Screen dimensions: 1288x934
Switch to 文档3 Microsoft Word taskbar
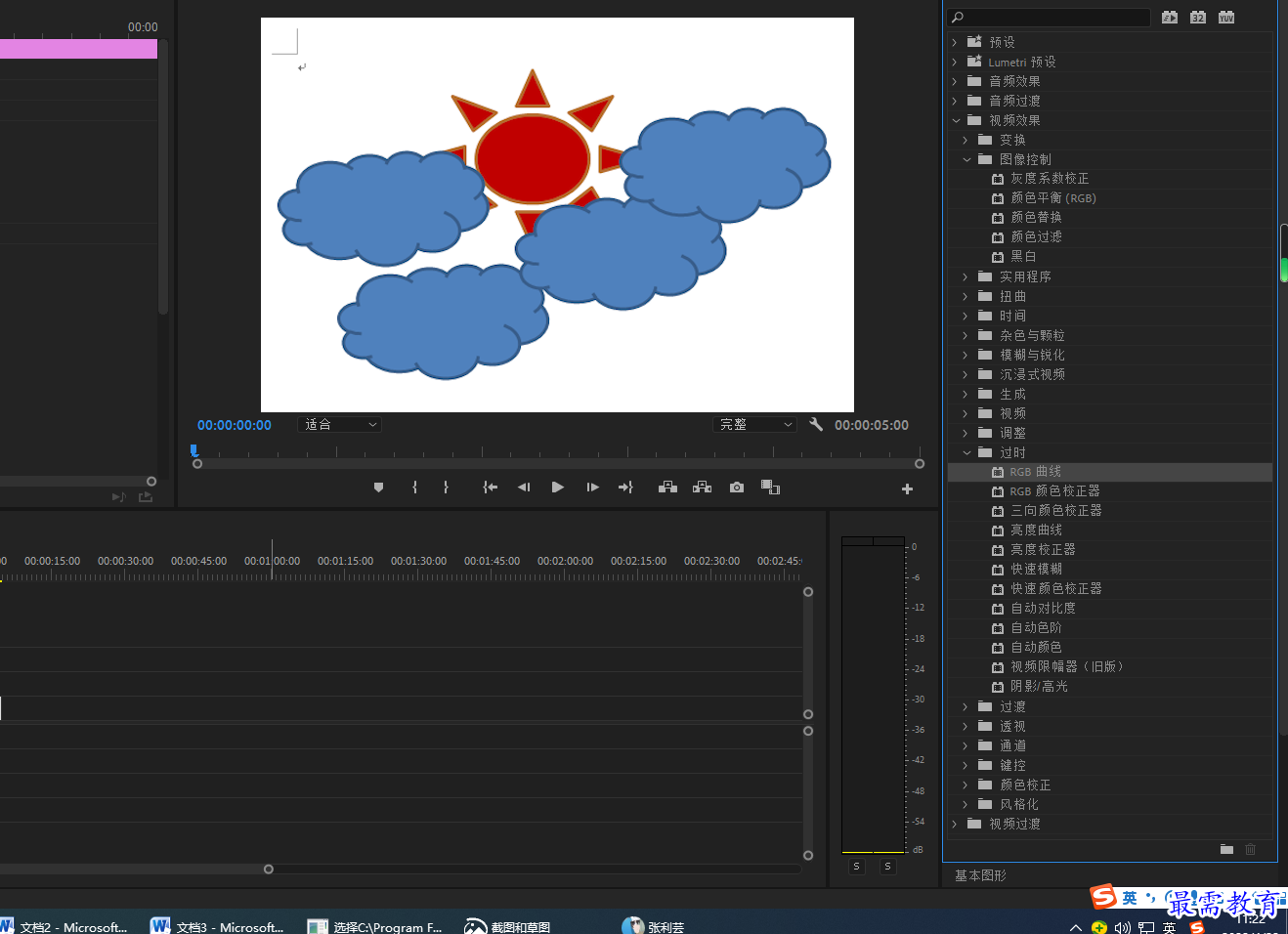point(218,926)
